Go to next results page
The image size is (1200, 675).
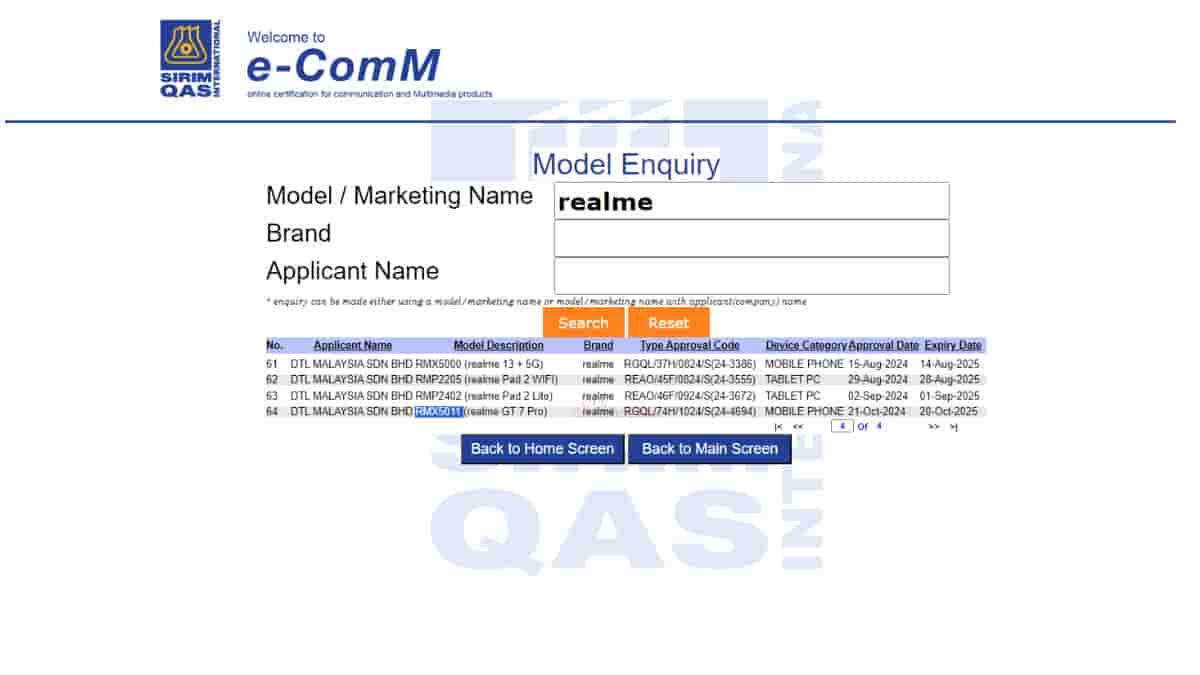[933, 427]
